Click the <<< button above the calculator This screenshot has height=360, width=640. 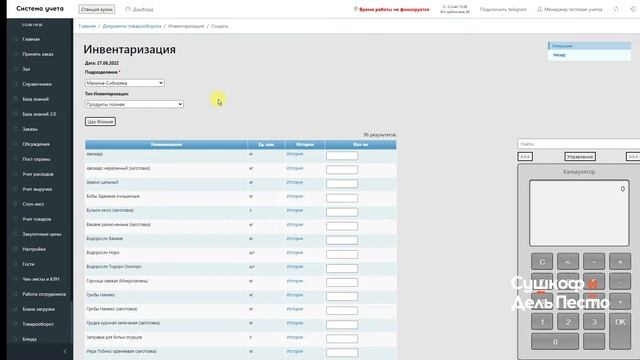[x=525, y=157]
